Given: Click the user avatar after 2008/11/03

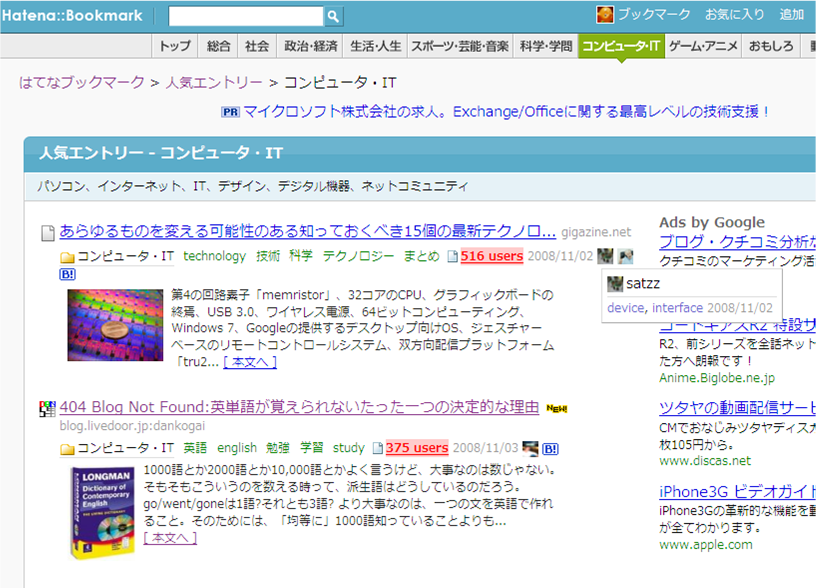Looking at the screenshot, I should click(530, 448).
